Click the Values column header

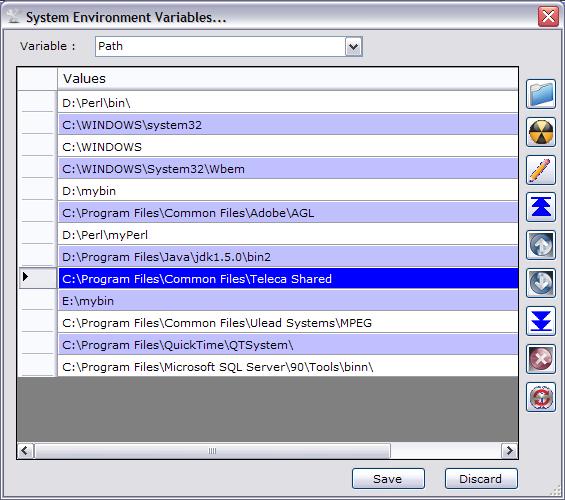point(288,79)
